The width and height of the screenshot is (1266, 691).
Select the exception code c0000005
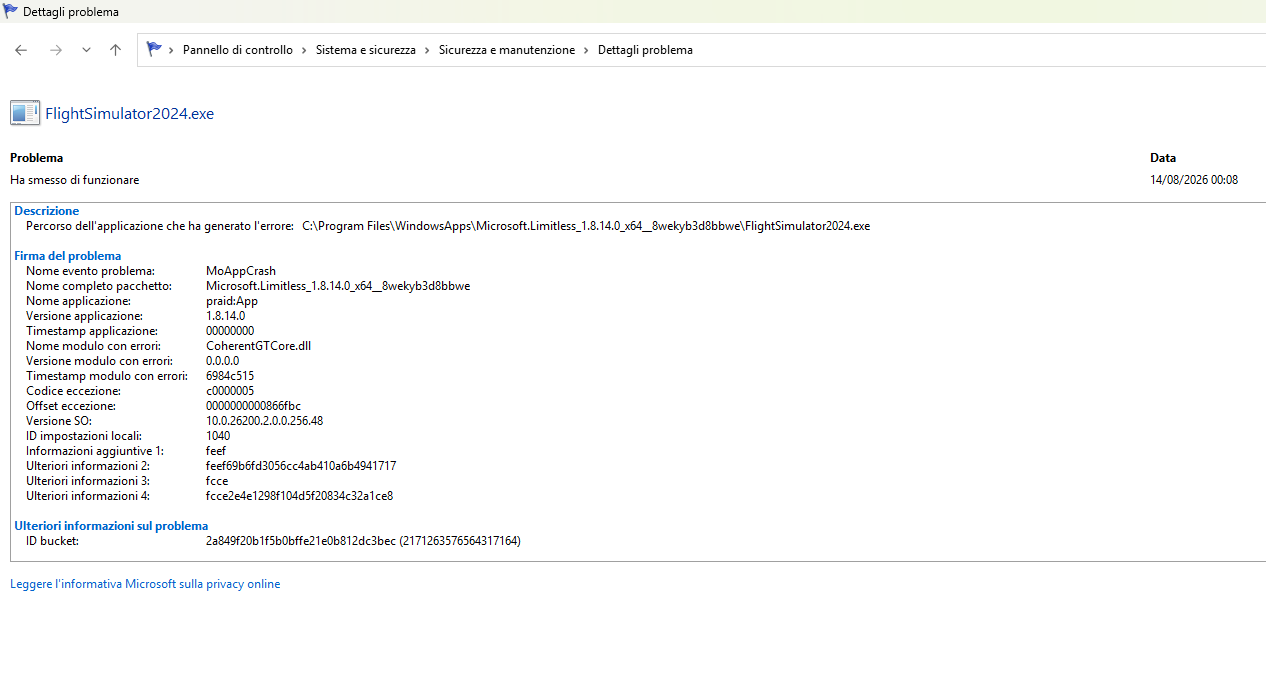tap(230, 391)
